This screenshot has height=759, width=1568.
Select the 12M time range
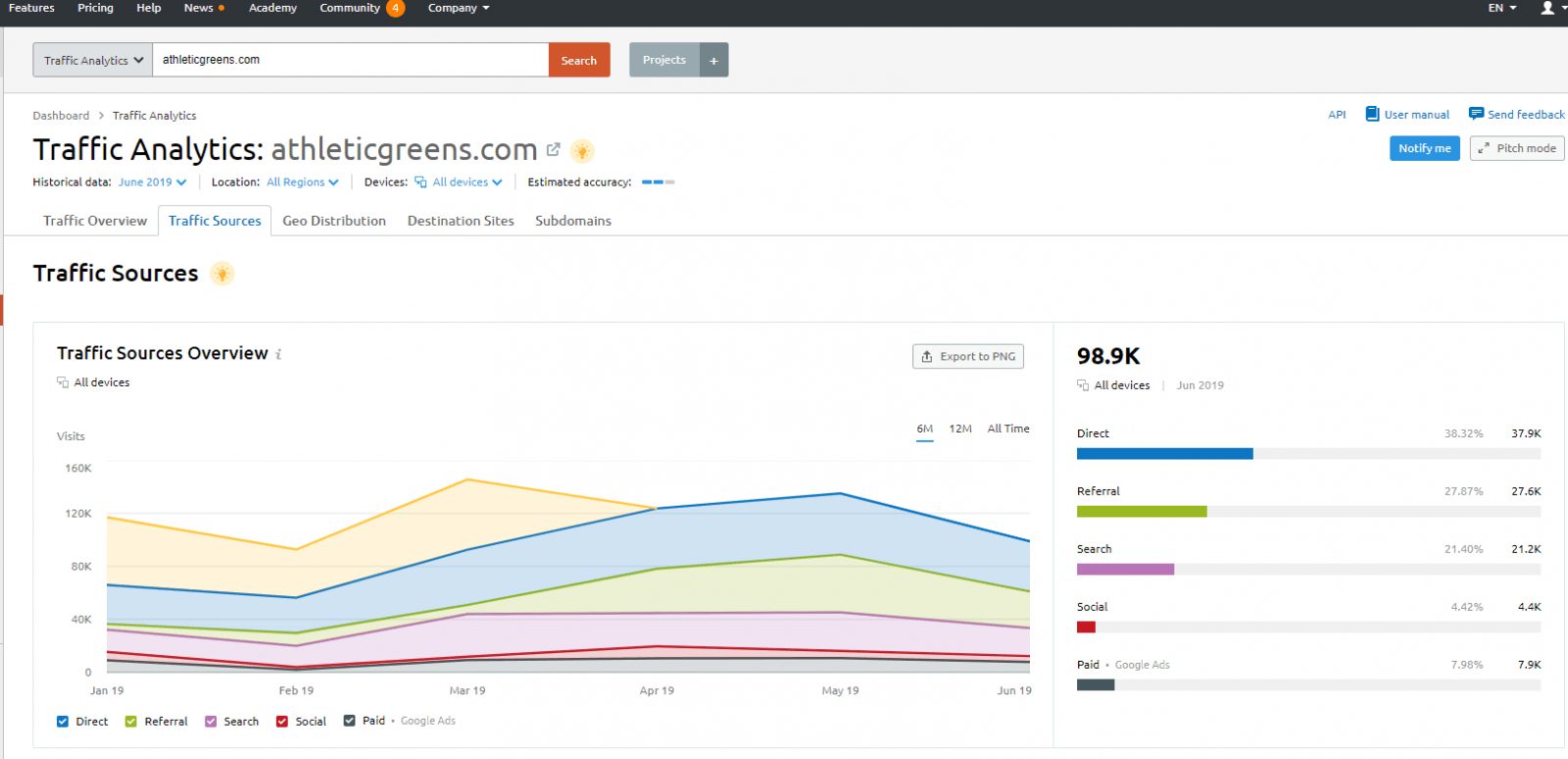tap(960, 430)
